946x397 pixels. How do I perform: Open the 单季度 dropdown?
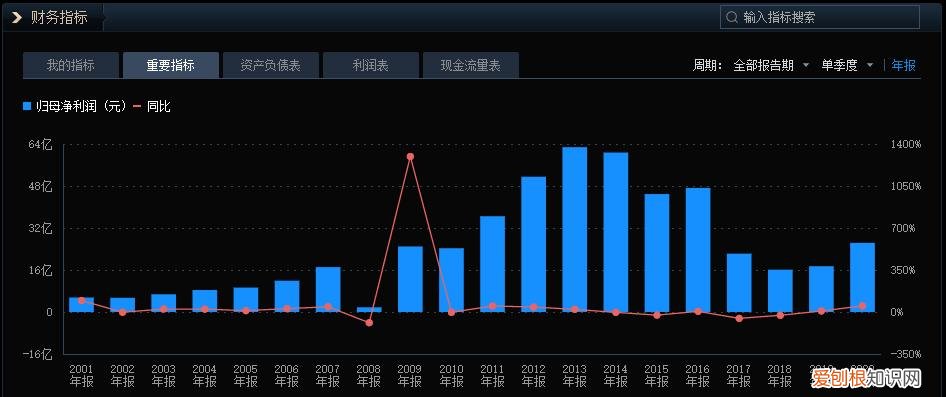coord(847,65)
